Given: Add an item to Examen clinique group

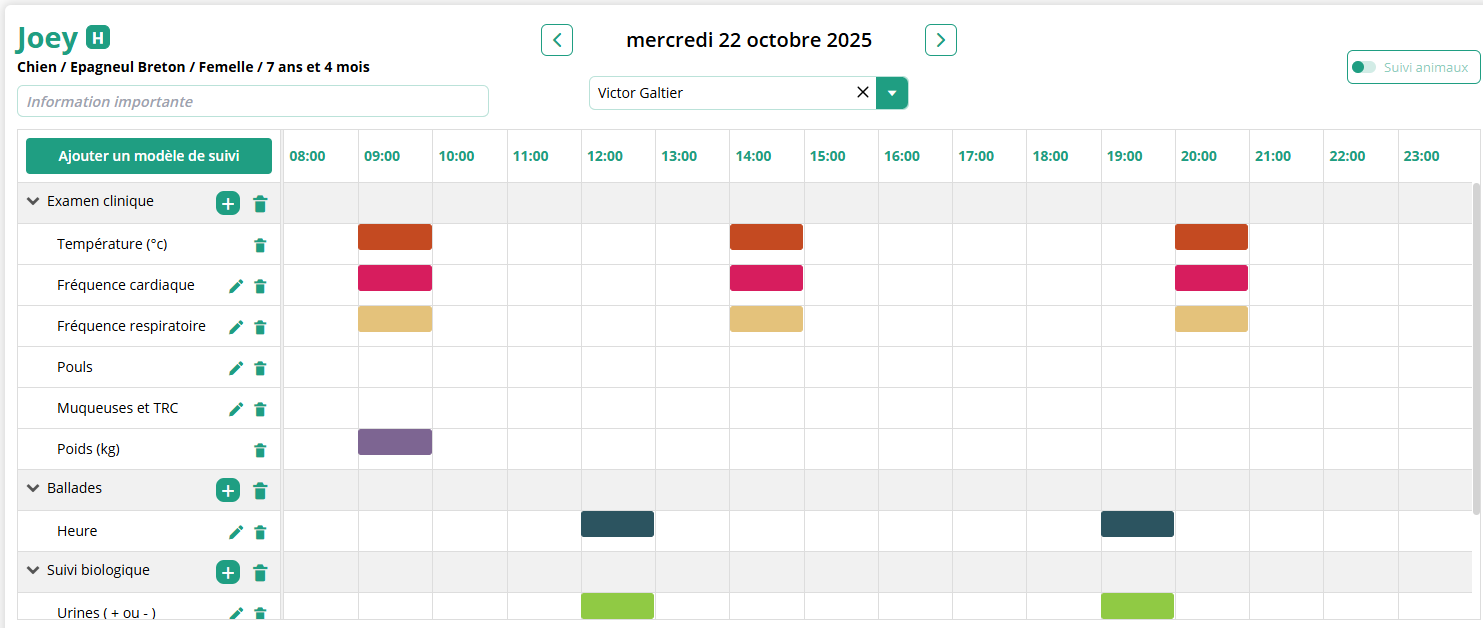Looking at the screenshot, I should 228,204.
